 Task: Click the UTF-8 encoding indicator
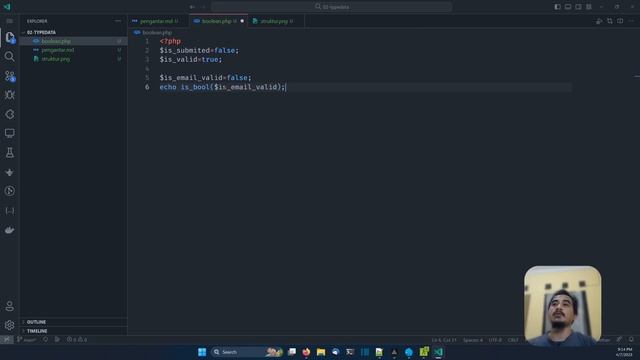click(x=495, y=340)
